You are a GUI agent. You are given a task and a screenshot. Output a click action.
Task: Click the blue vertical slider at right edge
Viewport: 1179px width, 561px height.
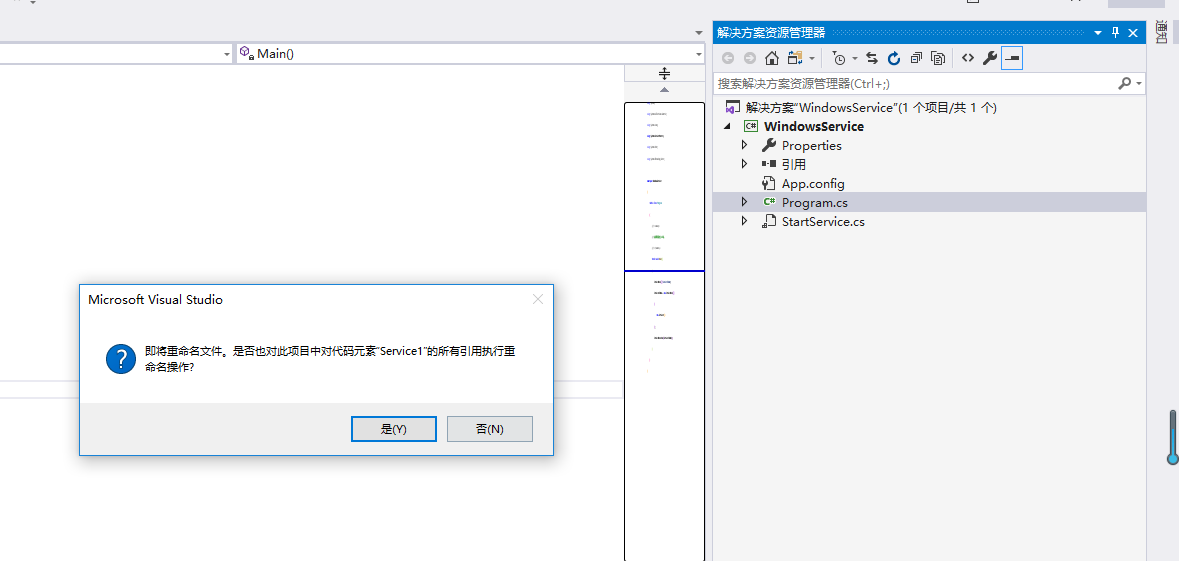1172,438
